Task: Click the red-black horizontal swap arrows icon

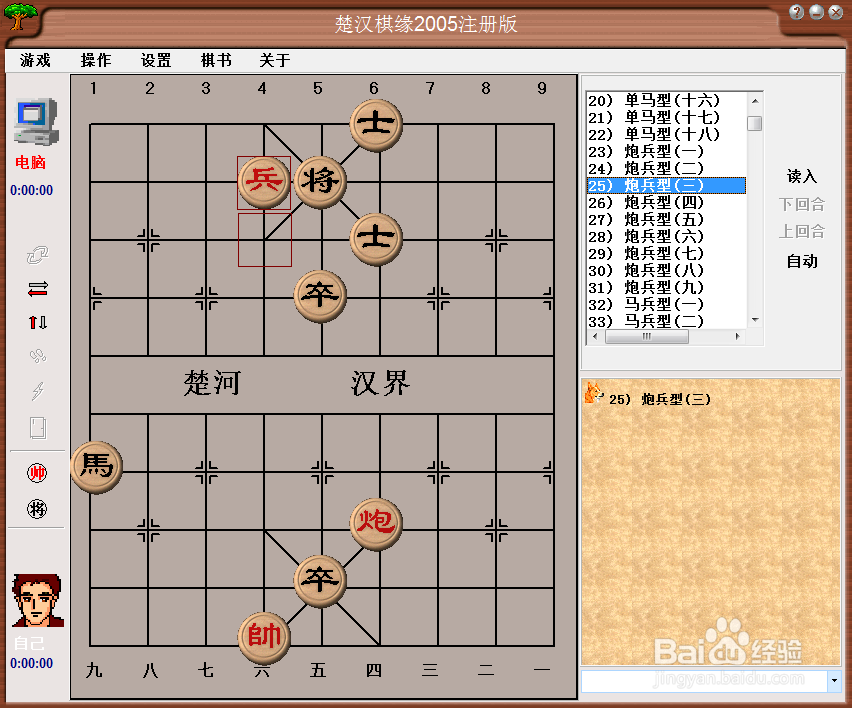Action: [x=37, y=289]
